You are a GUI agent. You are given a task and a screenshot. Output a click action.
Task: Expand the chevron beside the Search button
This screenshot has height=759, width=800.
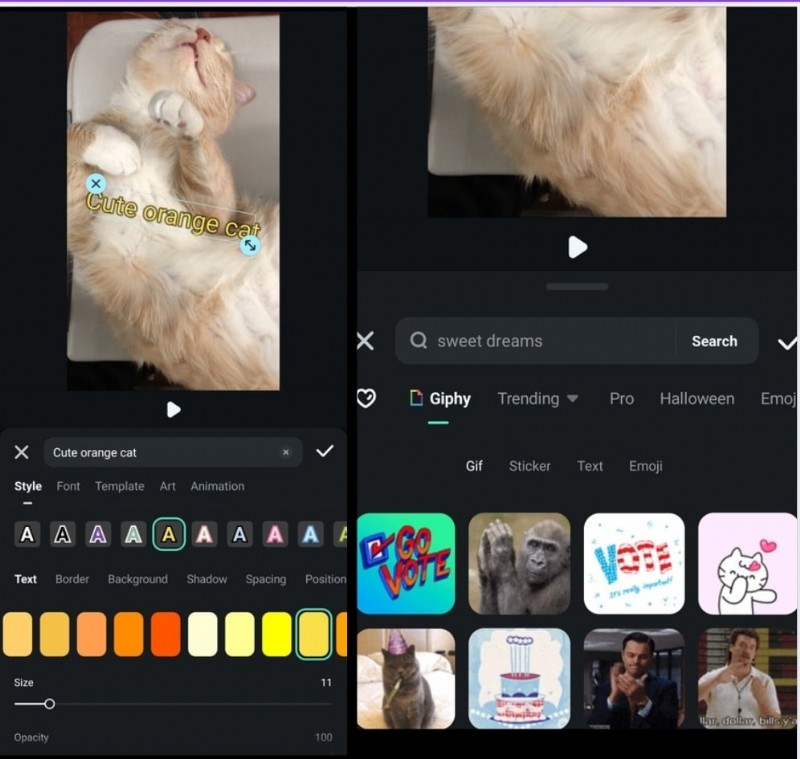coord(786,341)
